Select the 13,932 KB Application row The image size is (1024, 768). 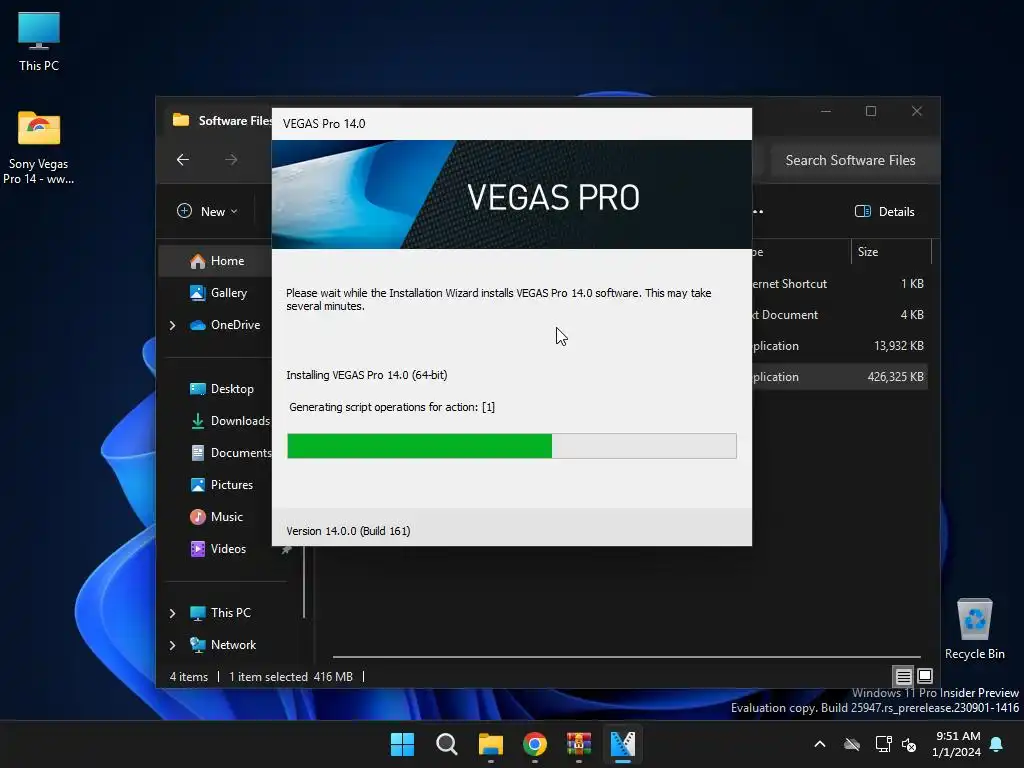point(839,345)
